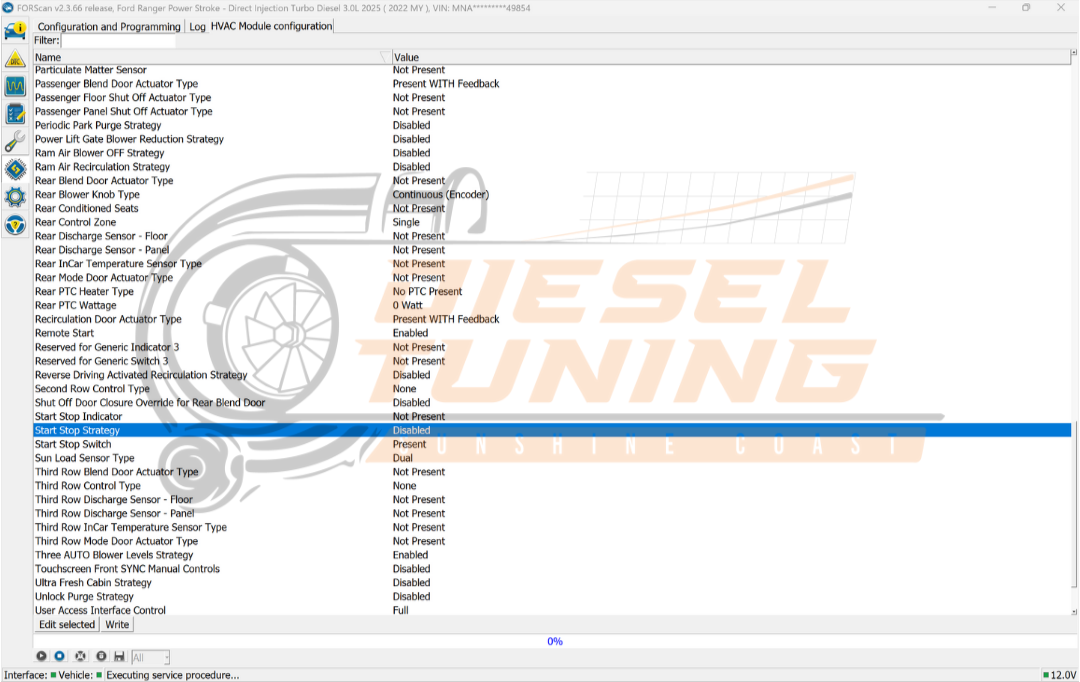Switch to the Log tab
Viewport: 1080px width, 682px height.
(198, 26)
